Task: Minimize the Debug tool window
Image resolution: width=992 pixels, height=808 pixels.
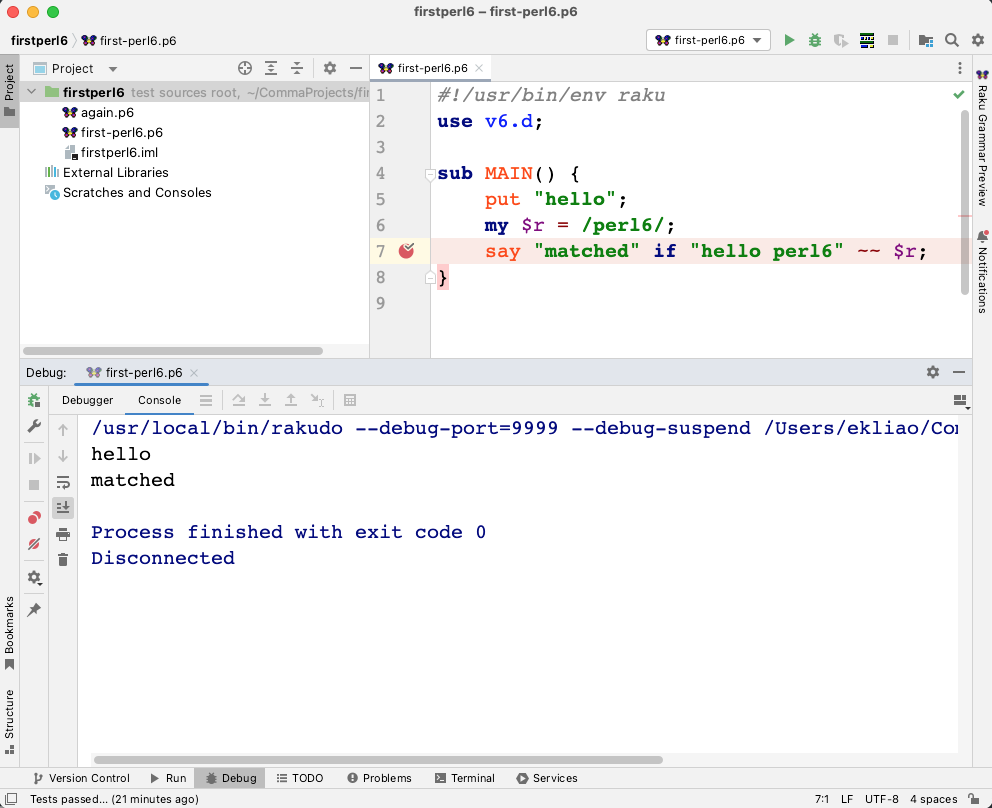Action: [x=958, y=372]
